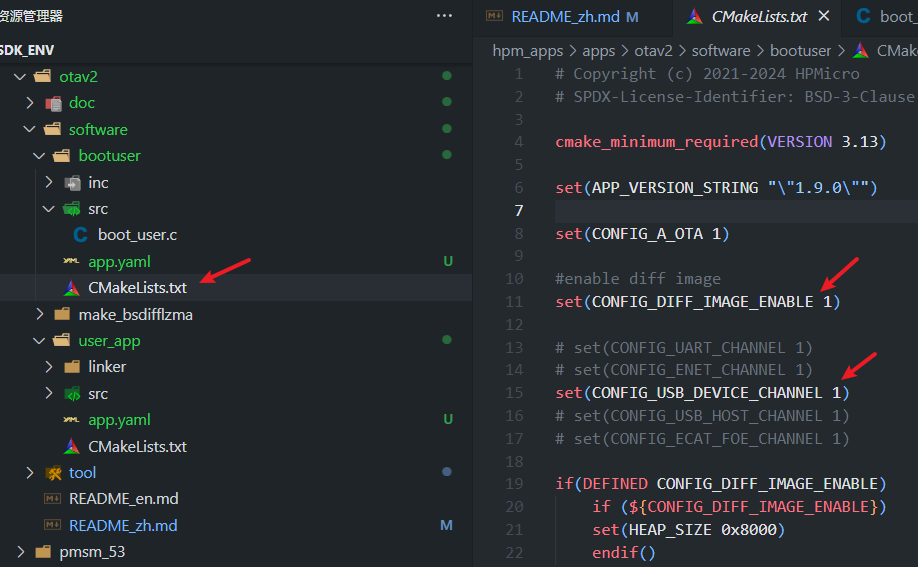The image size is (918, 567).
Task: Click the set(CONFIG_A_OTA 1) line
Action: (642, 234)
